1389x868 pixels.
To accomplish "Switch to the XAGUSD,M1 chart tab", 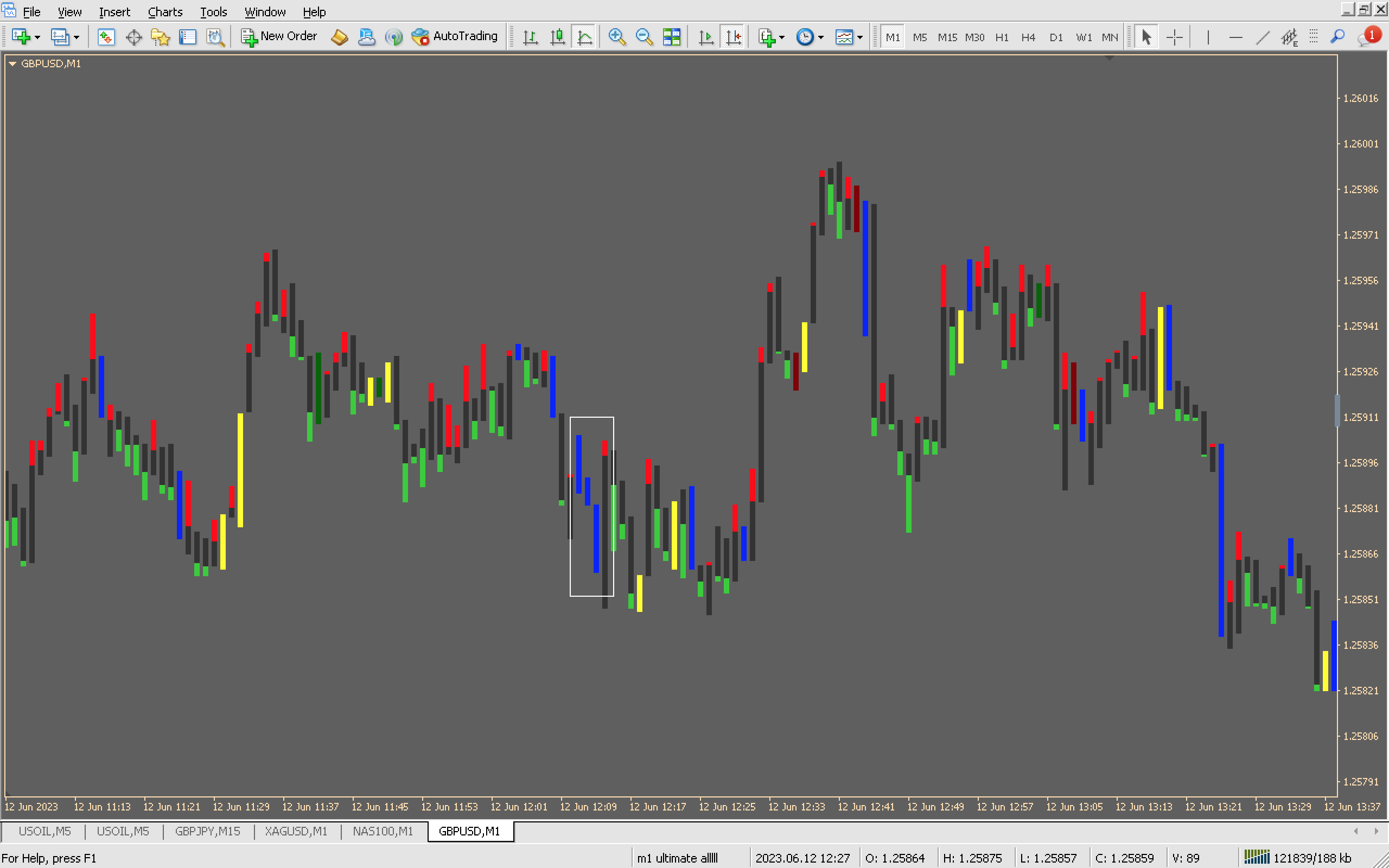I will click(x=296, y=831).
